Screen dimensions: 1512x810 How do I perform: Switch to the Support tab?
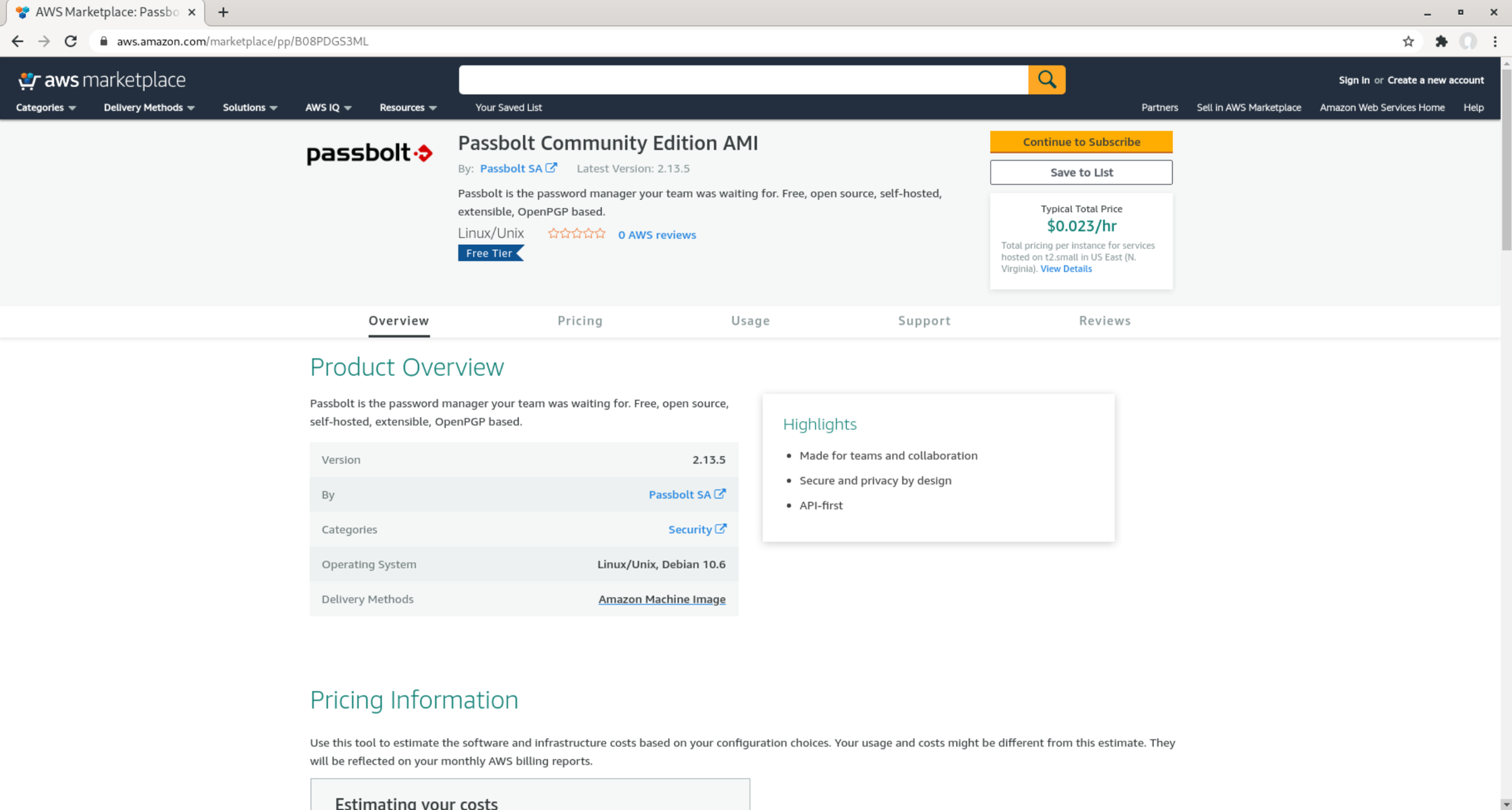pos(924,320)
